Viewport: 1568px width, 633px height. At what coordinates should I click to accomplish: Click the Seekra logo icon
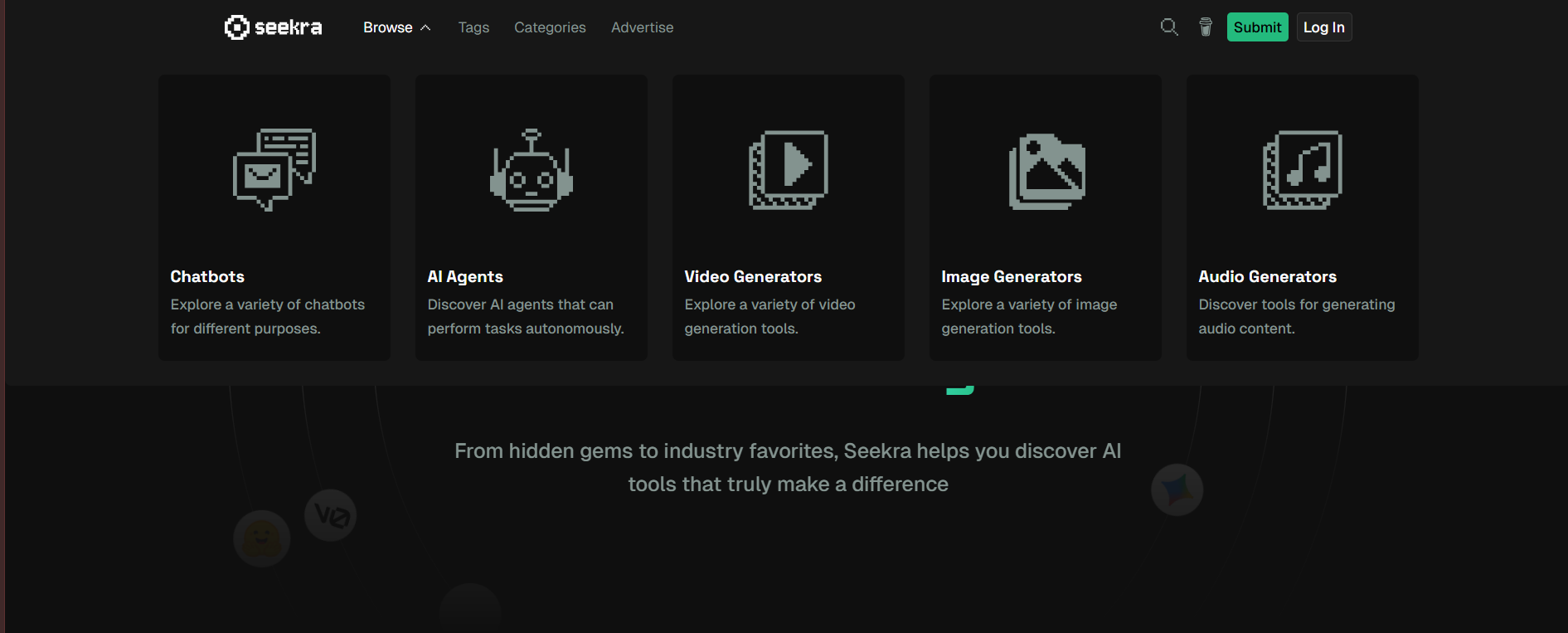pos(236,27)
